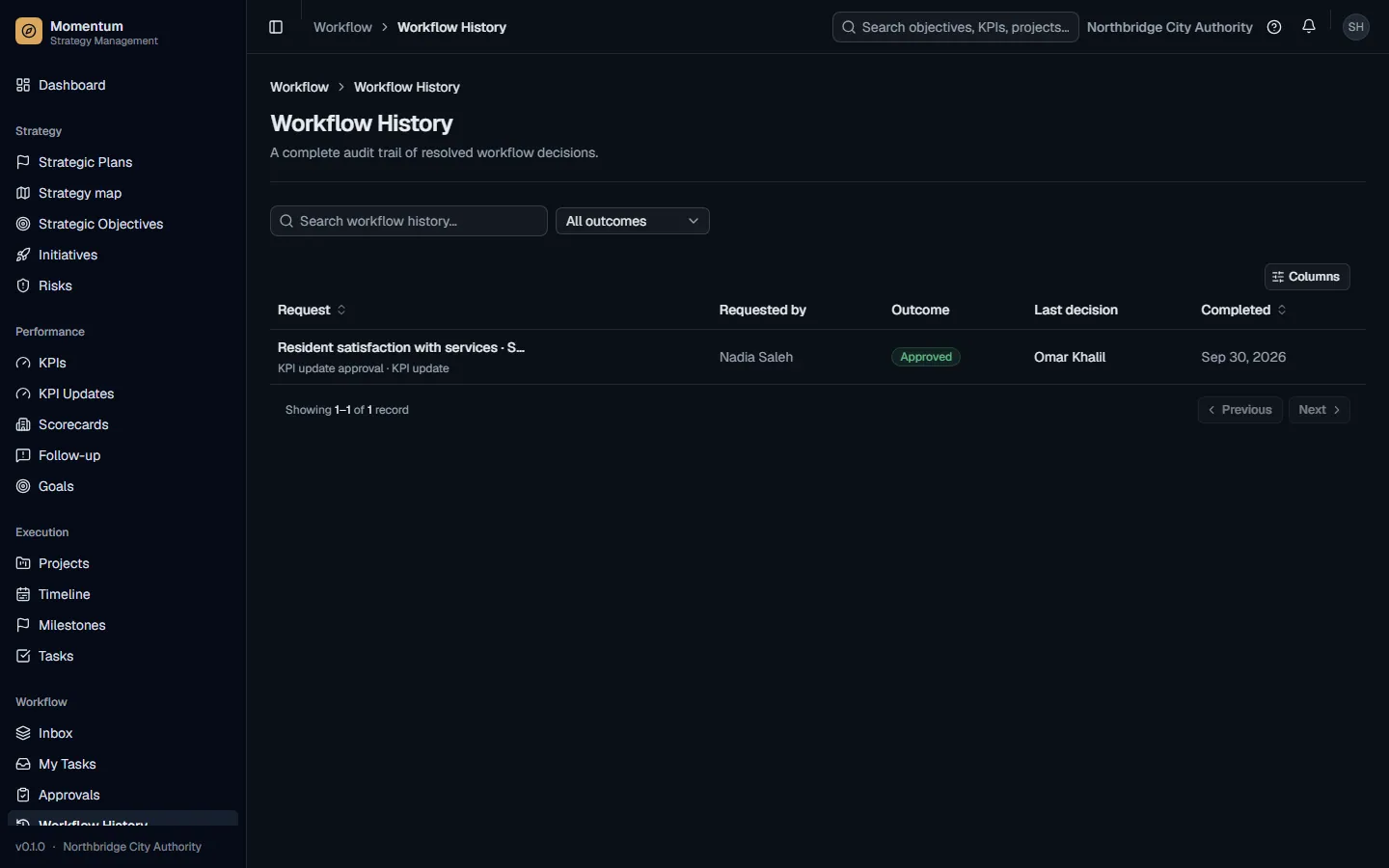Sort table by Request column
The height and width of the screenshot is (868, 1389).
click(312, 310)
